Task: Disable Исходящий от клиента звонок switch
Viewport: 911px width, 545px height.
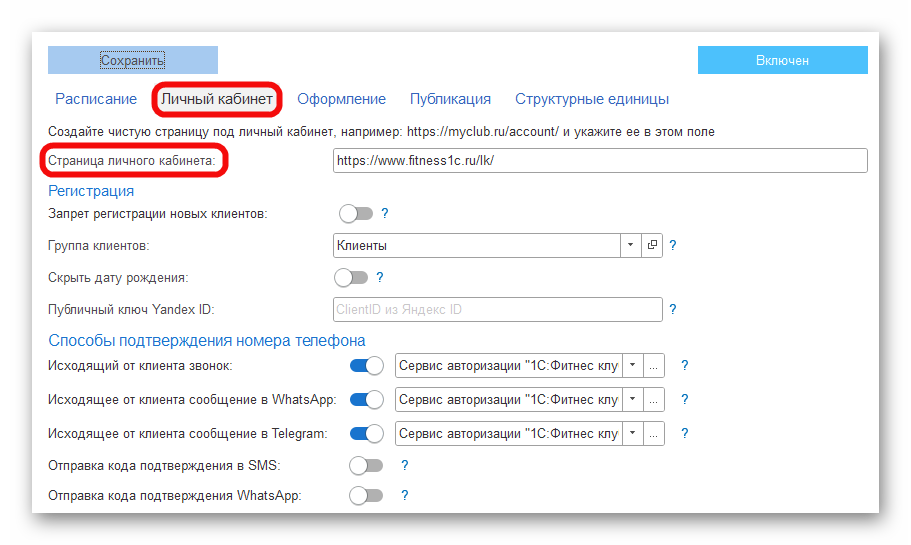Action: [367, 366]
